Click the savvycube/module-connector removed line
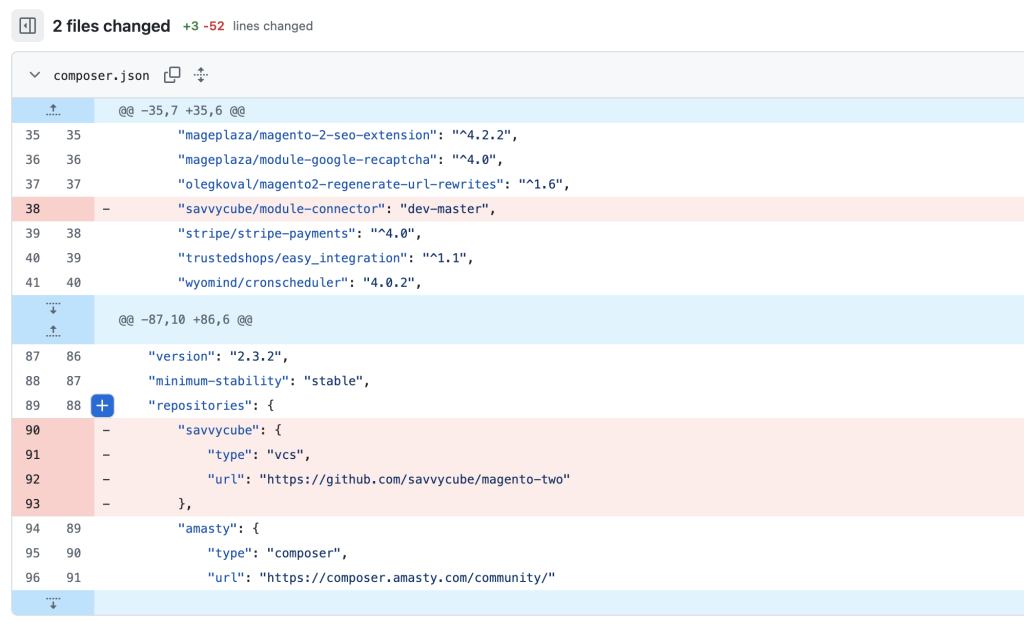1024x626 pixels. pyautogui.click(x=336, y=209)
